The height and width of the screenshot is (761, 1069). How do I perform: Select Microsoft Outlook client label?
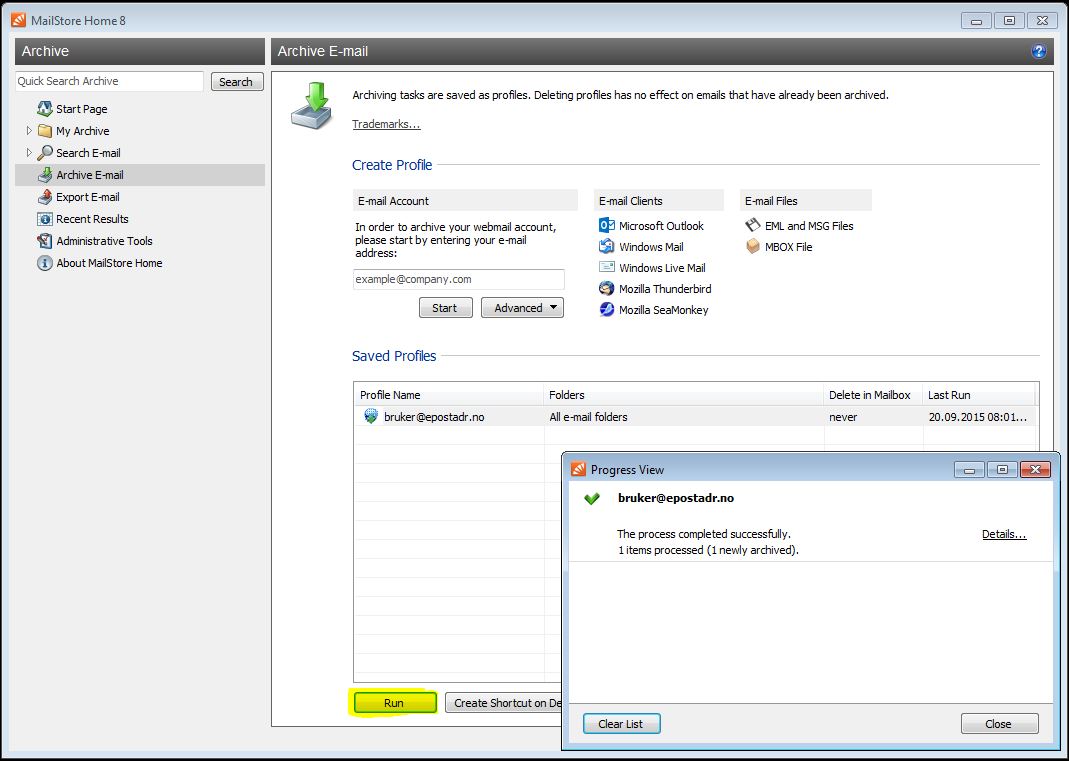pyautogui.click(x=661, y=226)
